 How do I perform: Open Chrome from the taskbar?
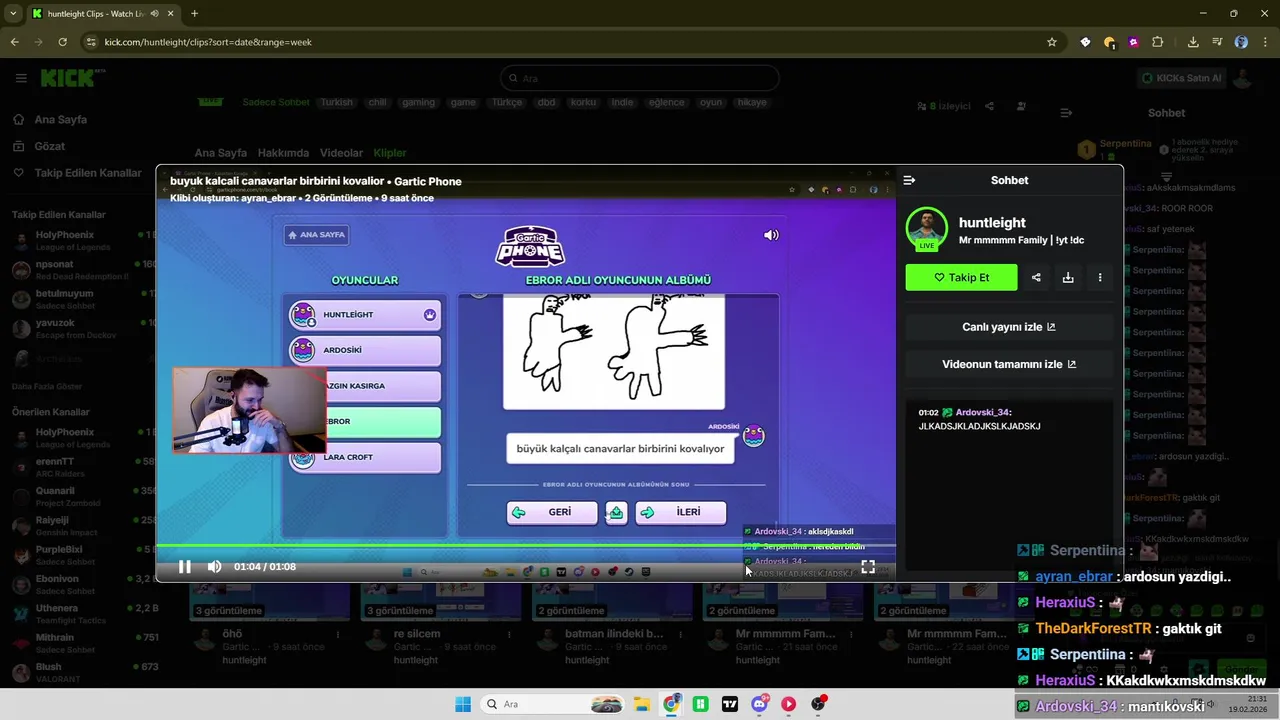[x=672, y=704]
